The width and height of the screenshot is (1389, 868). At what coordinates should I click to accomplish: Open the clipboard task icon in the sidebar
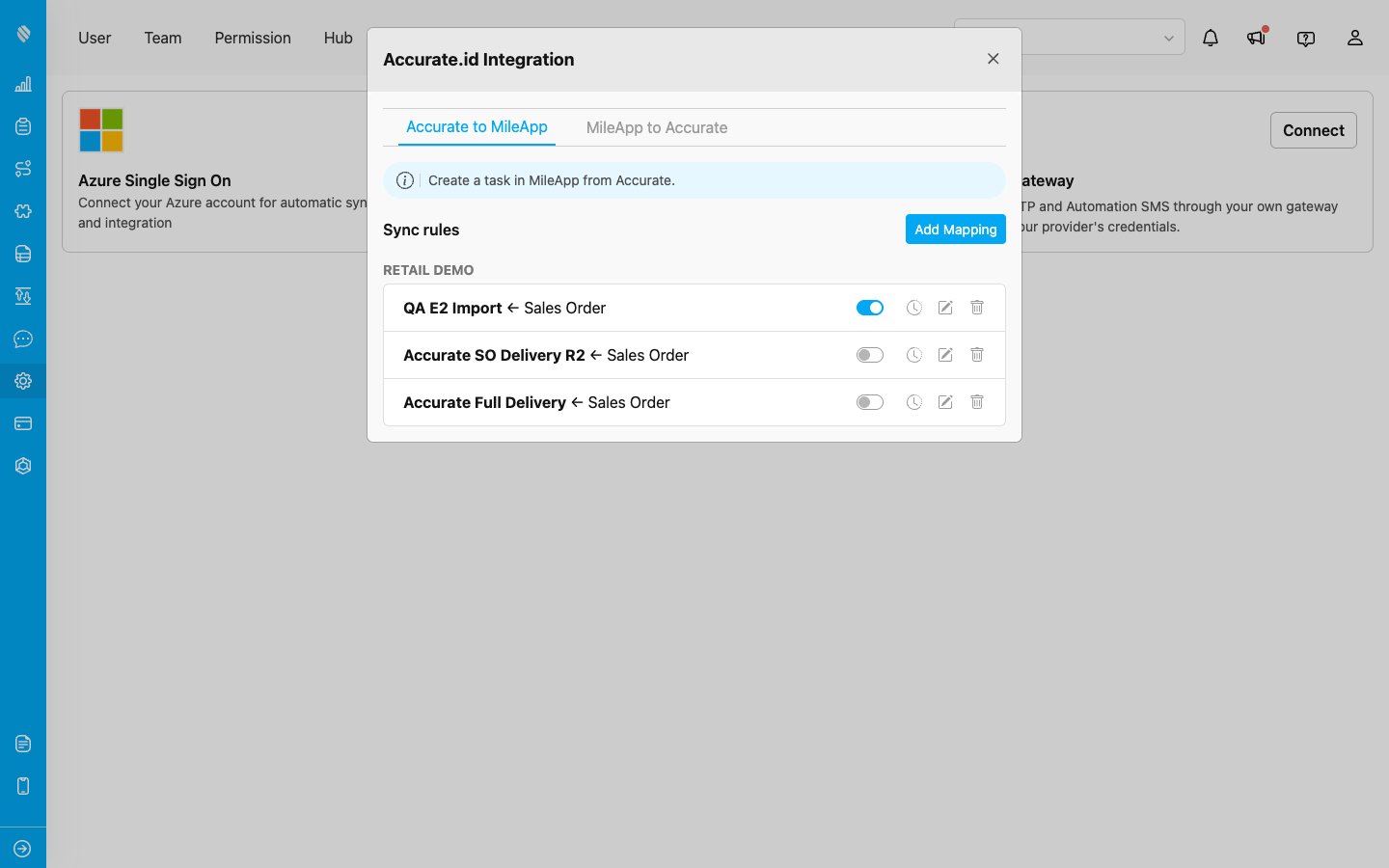click(x=23, y=126)
